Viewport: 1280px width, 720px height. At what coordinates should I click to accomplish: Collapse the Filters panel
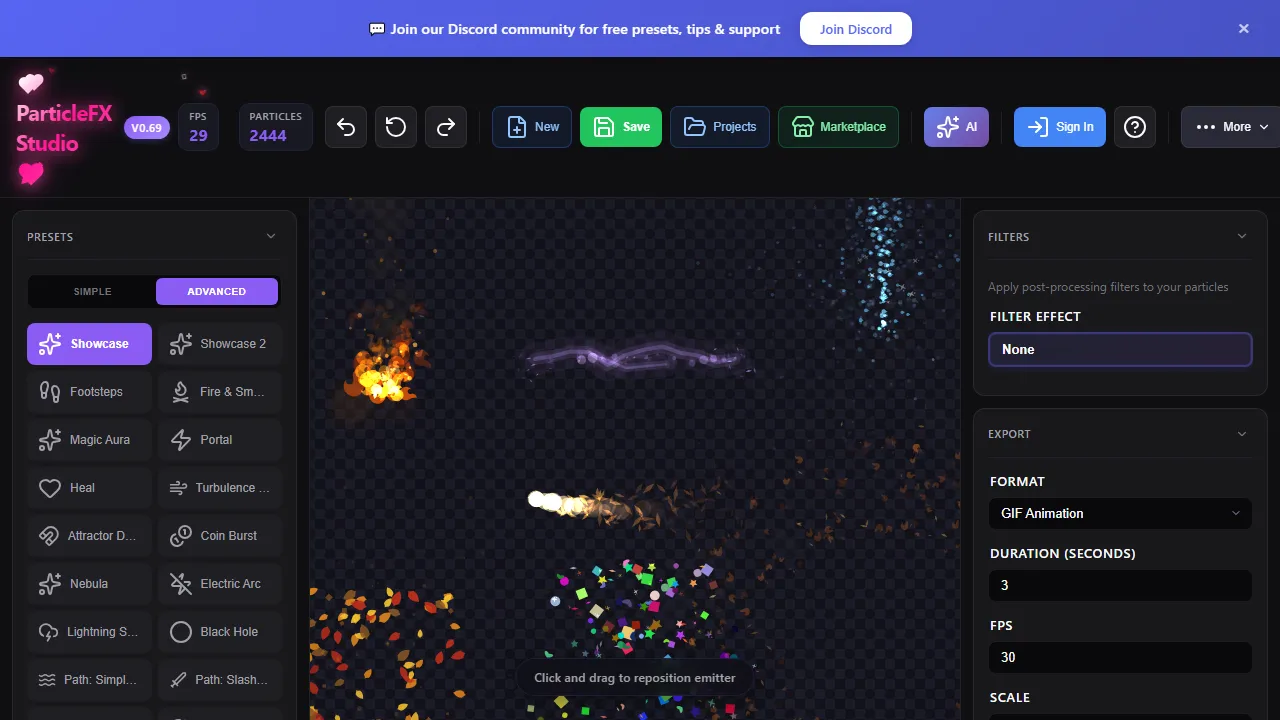[1242, 236]
